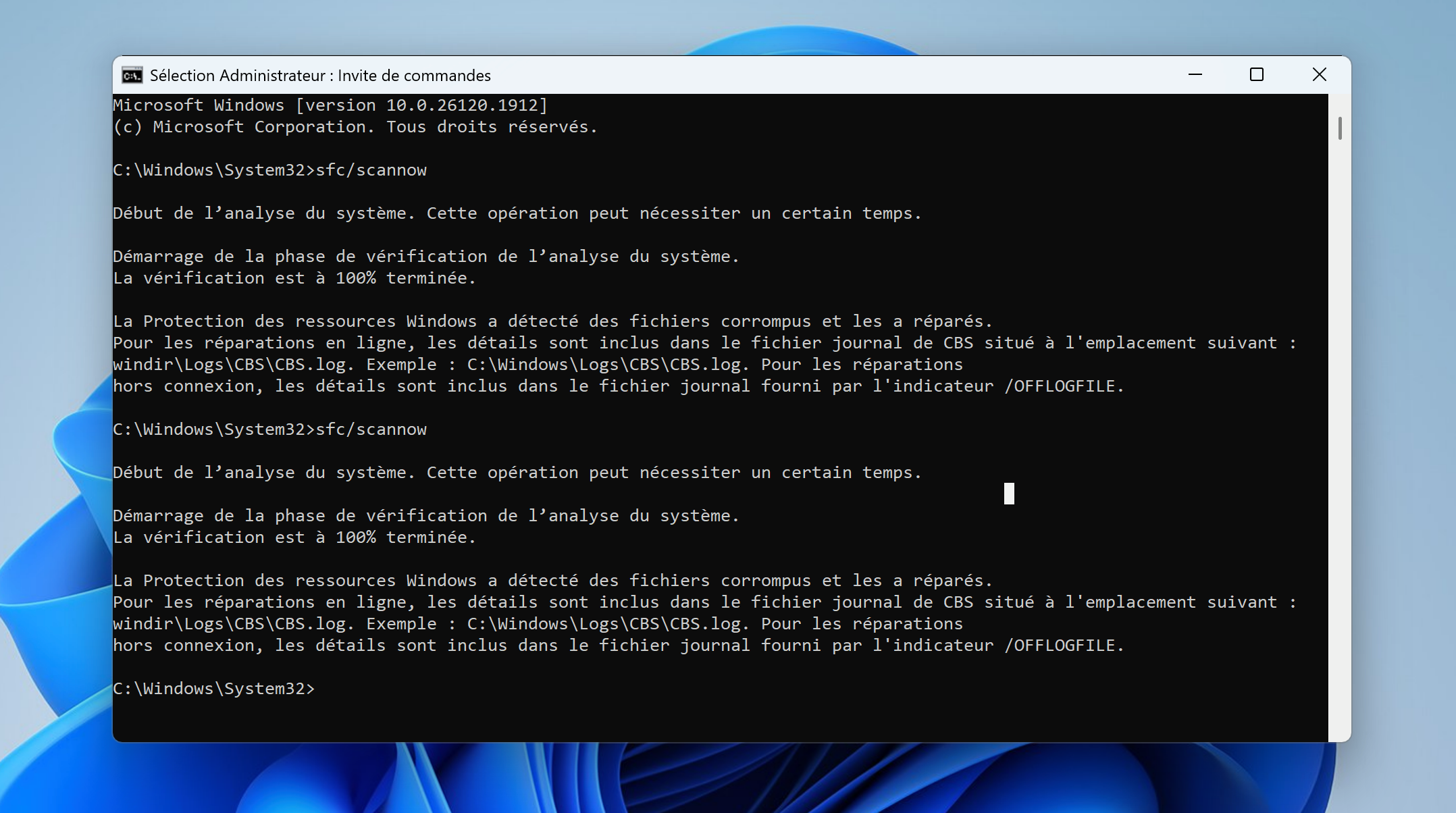
Task: Click the first "100% terminée" verification line
Action: [294, 278]
